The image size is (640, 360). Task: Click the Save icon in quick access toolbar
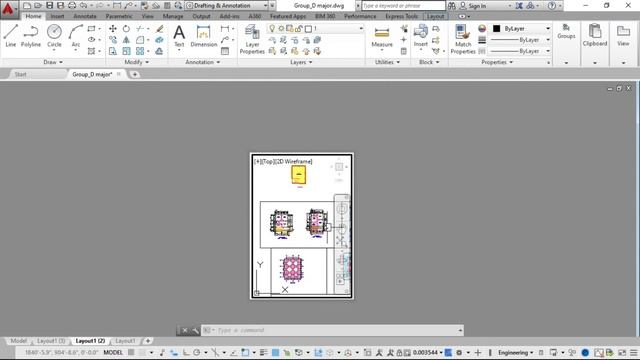[x=49, y=6]
